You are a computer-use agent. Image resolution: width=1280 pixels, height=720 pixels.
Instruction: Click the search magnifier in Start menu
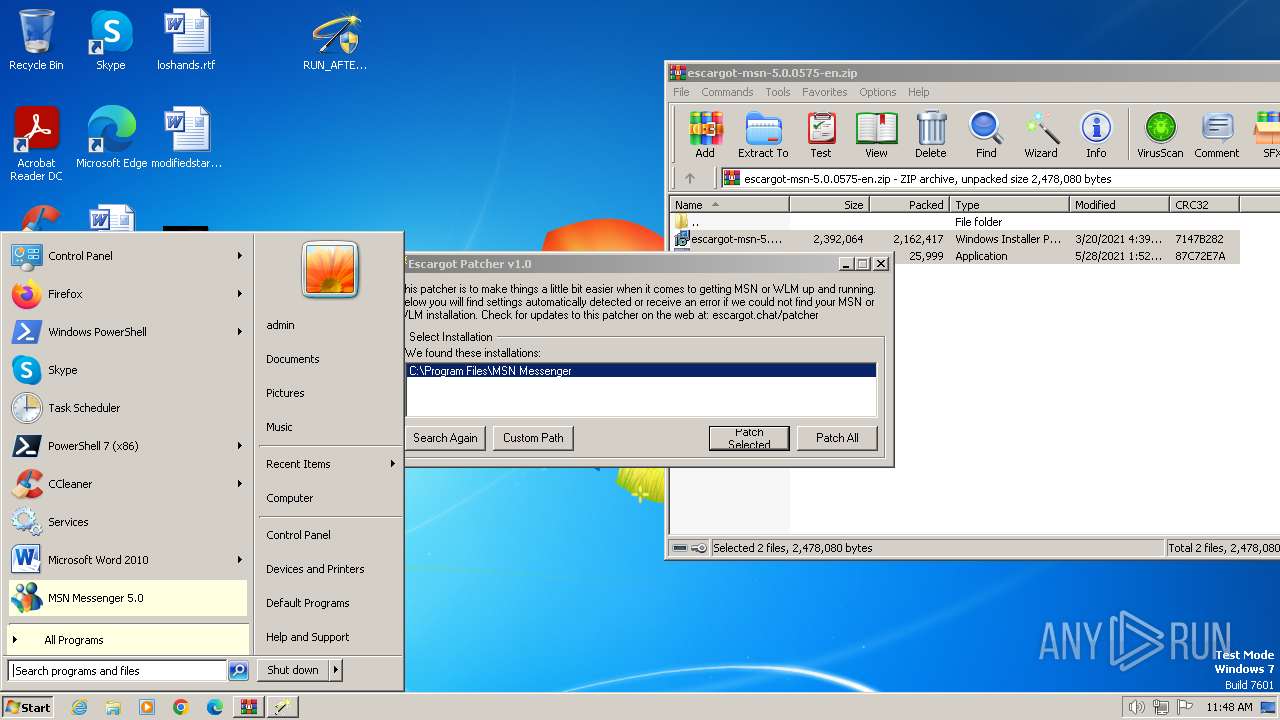pos(238,671)
